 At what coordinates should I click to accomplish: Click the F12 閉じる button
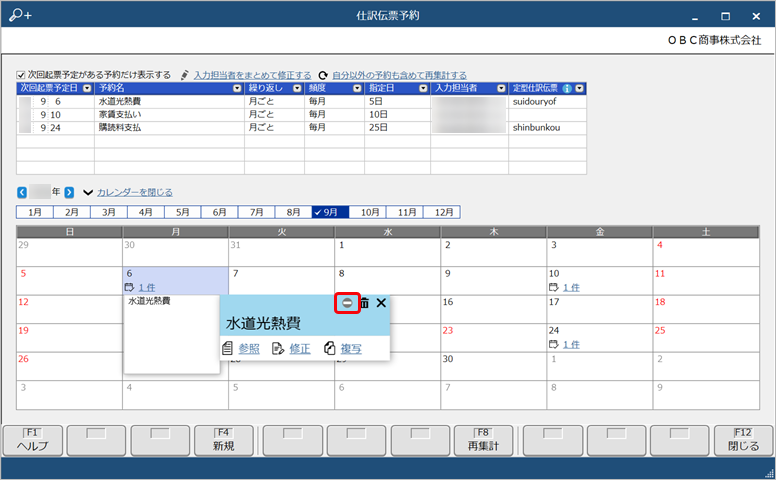(743, 440)
